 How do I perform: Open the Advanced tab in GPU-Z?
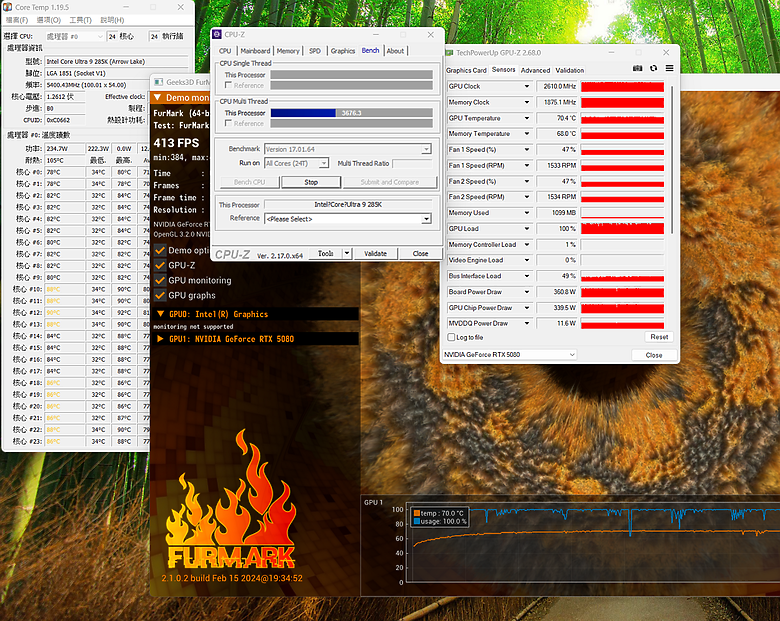pyautogui.click(x=535, y=70)
